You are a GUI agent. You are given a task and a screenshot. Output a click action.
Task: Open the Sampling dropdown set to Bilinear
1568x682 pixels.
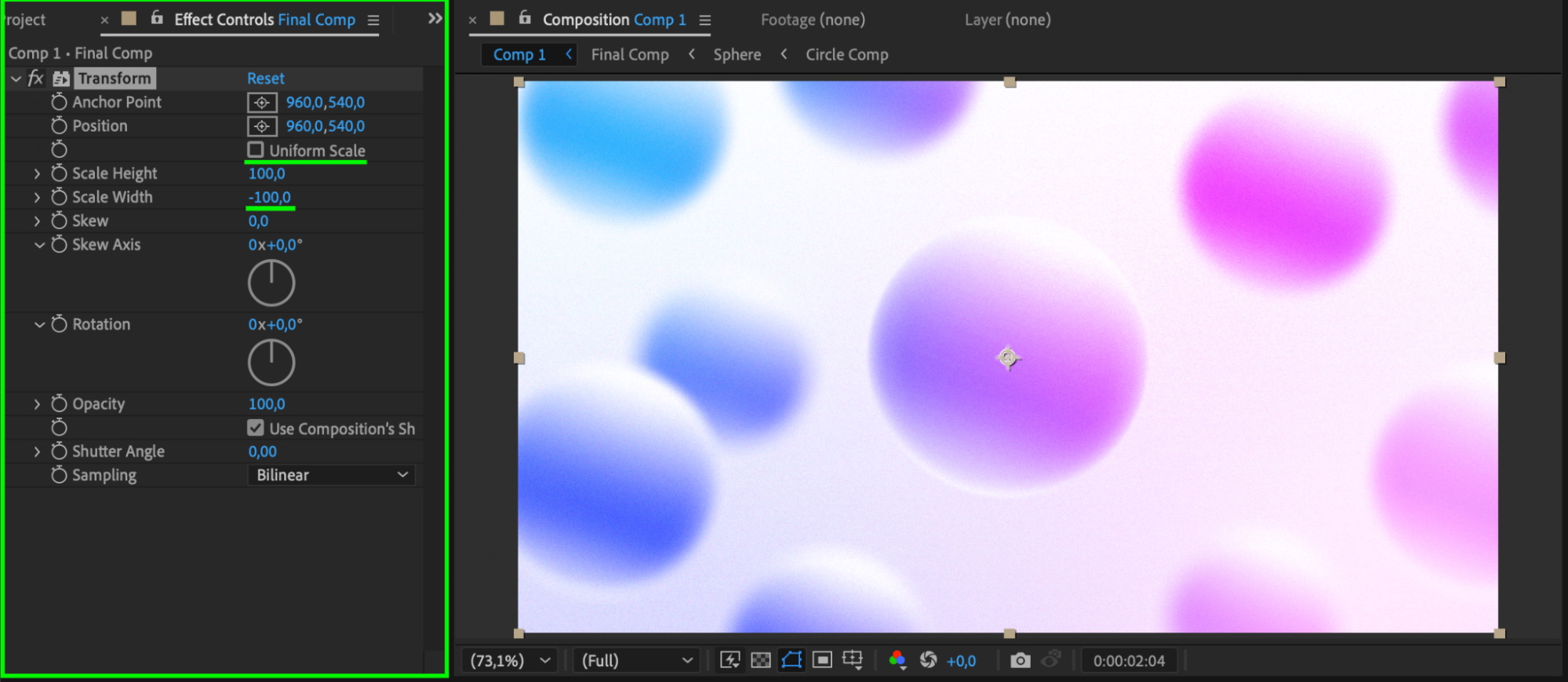point(332,475)
